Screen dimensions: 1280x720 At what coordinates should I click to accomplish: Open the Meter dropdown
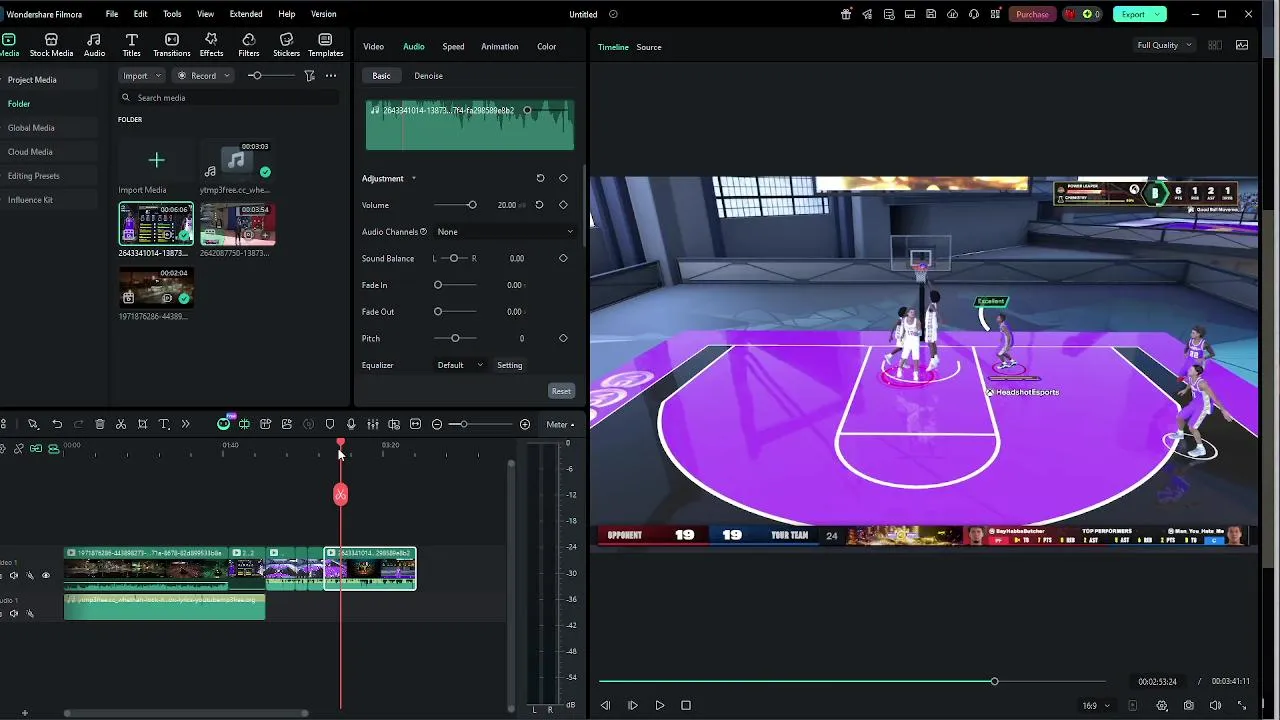560,425
